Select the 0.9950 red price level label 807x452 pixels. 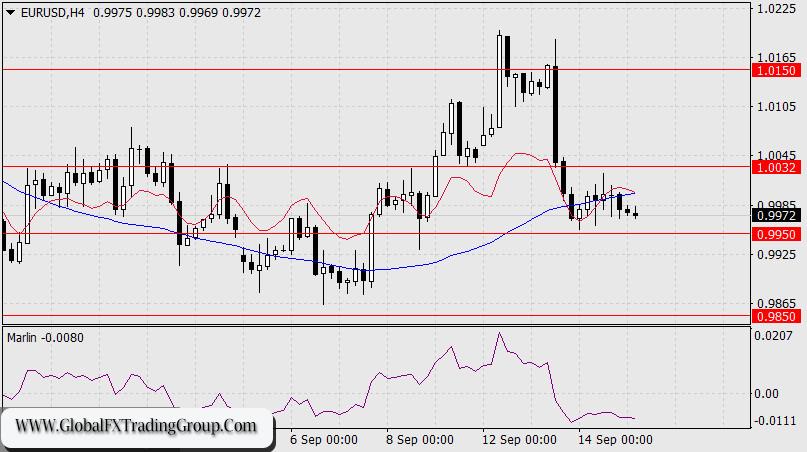coord(776,234)
